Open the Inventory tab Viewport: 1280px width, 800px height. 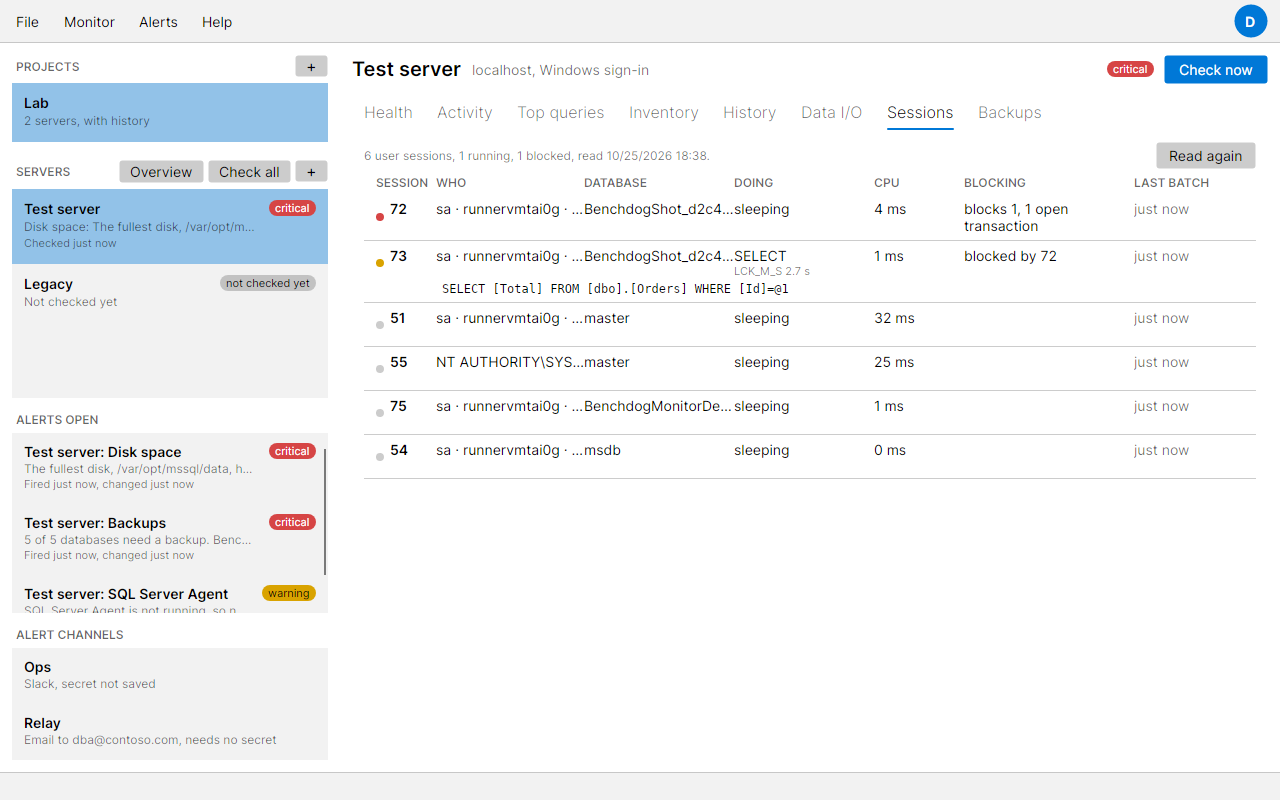point(664,112)
